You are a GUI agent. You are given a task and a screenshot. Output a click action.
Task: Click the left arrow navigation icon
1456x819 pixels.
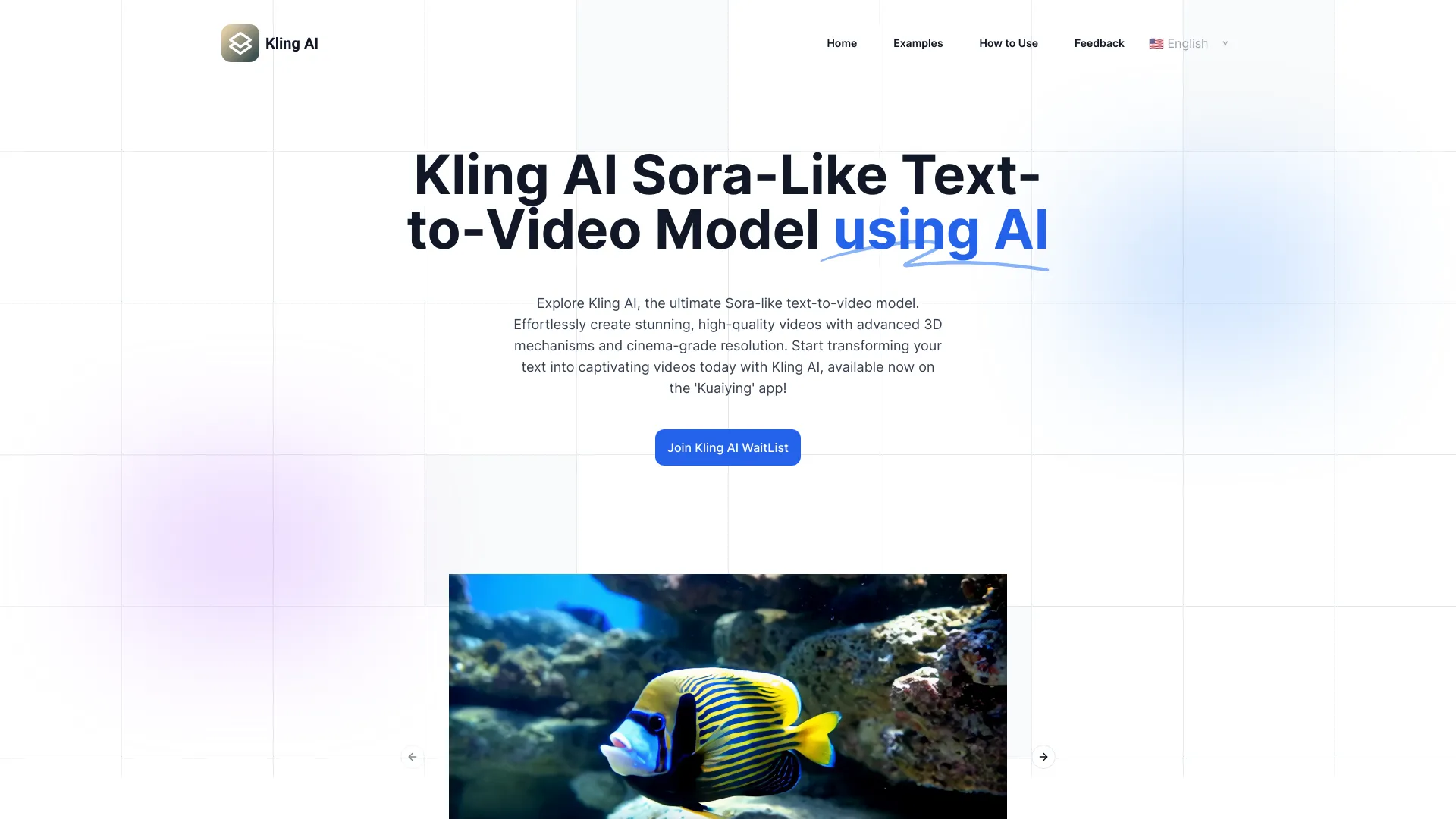tap(412, 756)
